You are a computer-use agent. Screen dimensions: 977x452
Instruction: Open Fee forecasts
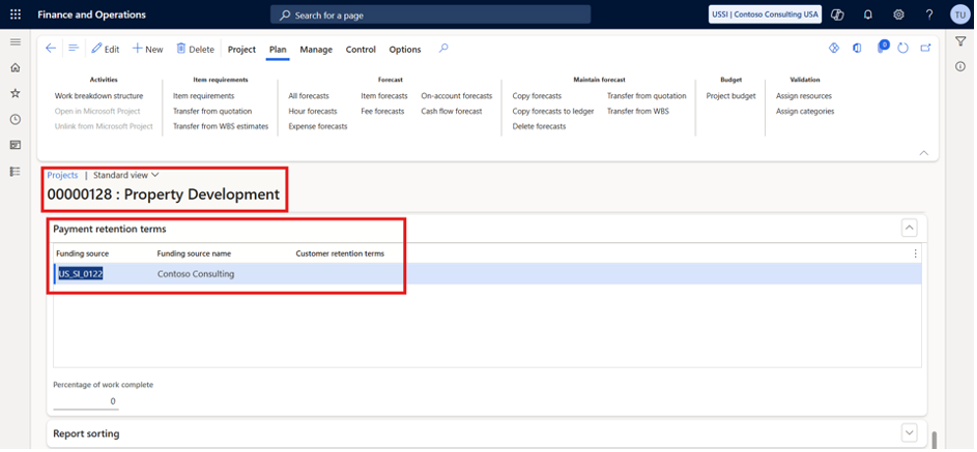[x=383, y=111]
